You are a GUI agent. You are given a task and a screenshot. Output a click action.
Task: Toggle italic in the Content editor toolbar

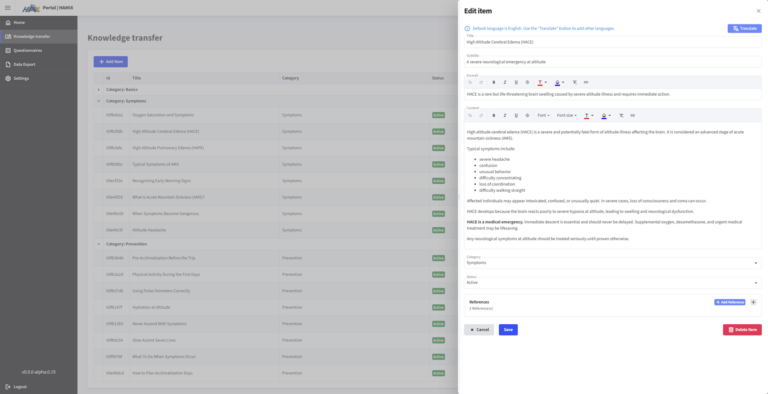coord(505,116)
